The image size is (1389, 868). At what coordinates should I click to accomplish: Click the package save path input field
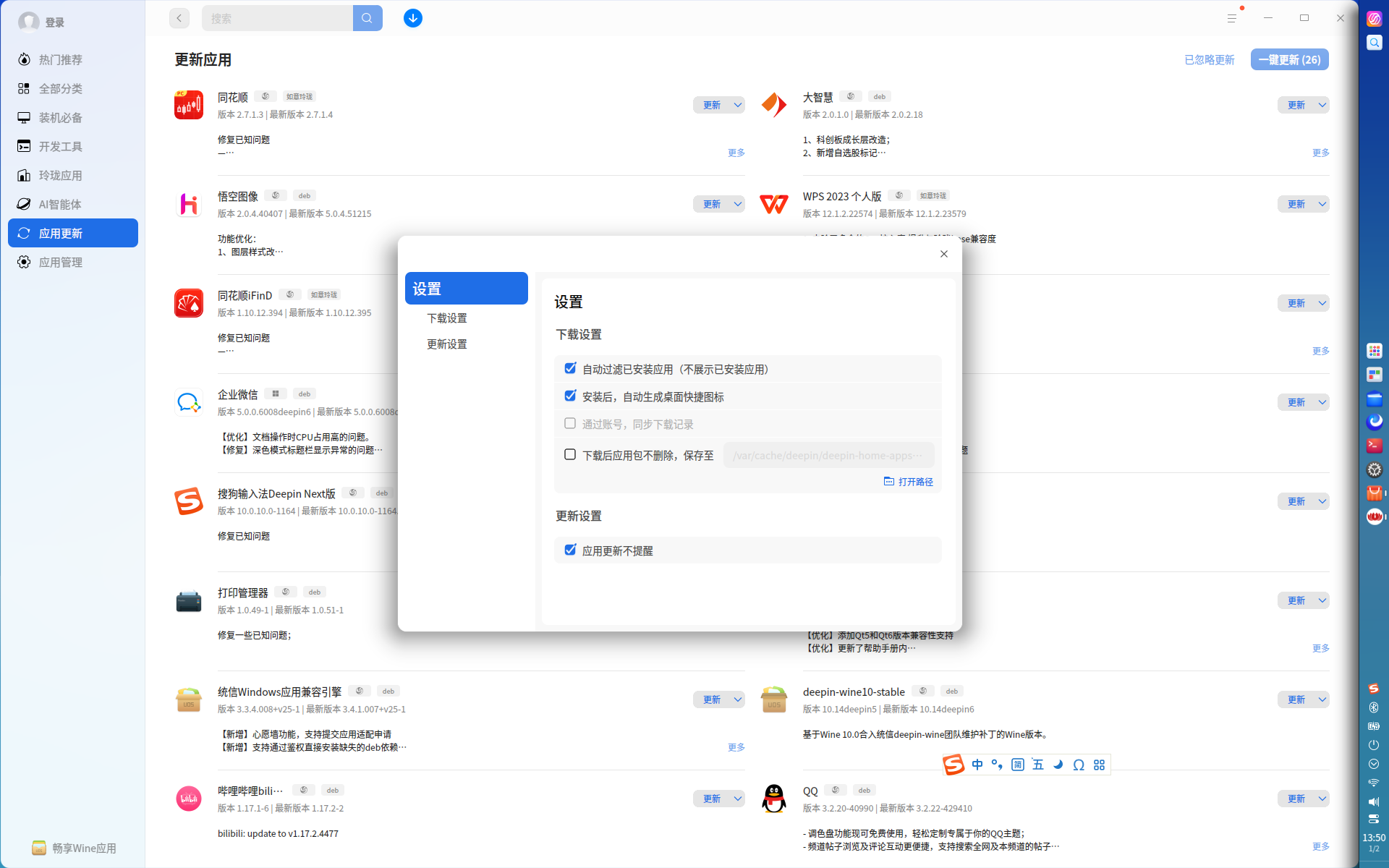829,455
